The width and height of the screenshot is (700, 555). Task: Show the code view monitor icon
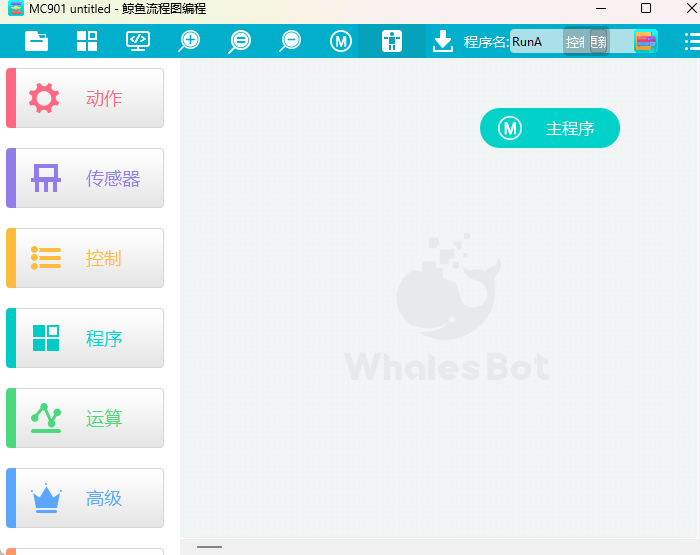pos(138,42)
